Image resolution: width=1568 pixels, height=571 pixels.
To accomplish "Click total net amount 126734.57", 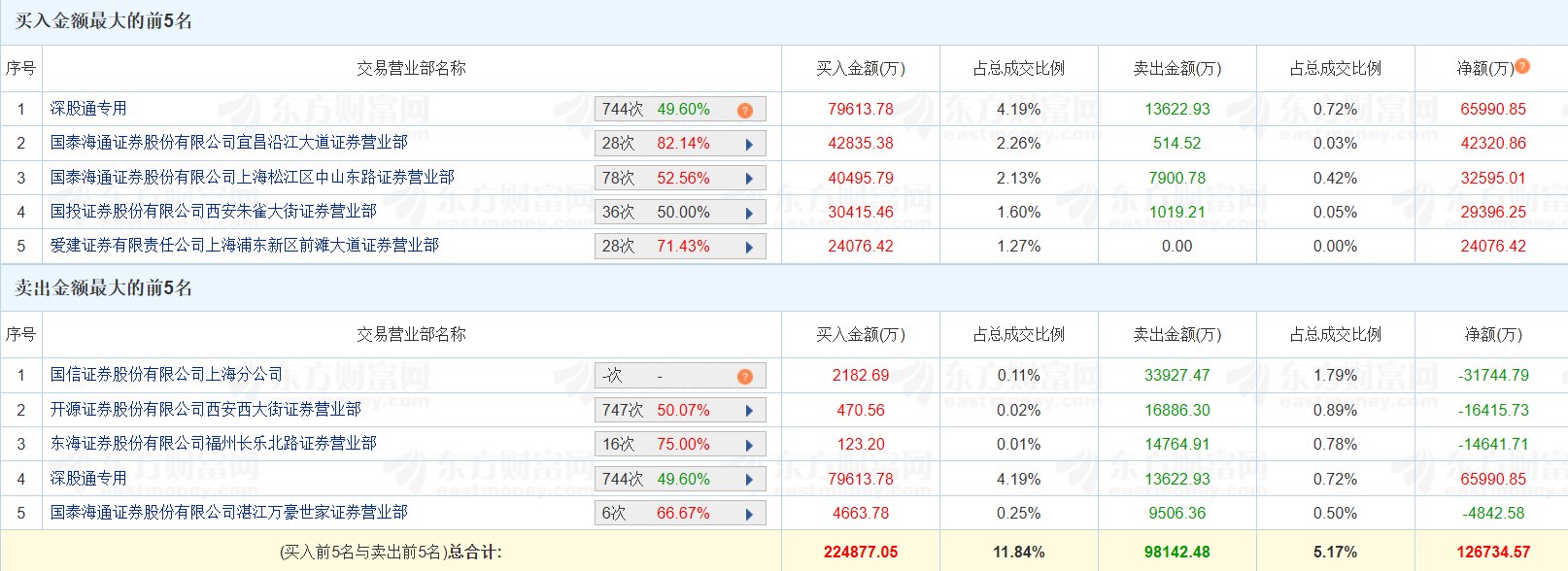I will 1493,553.
